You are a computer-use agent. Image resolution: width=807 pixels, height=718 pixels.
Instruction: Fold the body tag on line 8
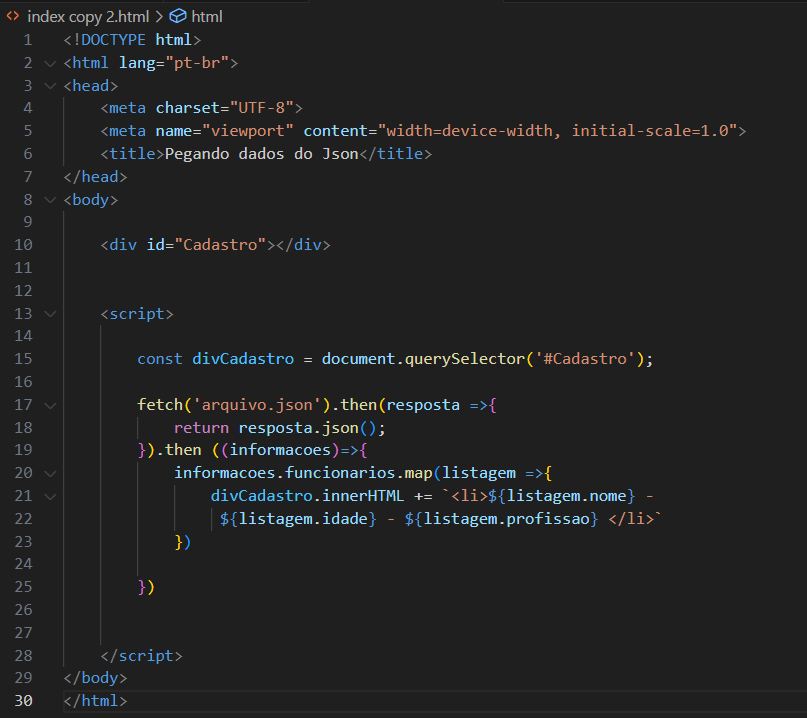point(50,200)
